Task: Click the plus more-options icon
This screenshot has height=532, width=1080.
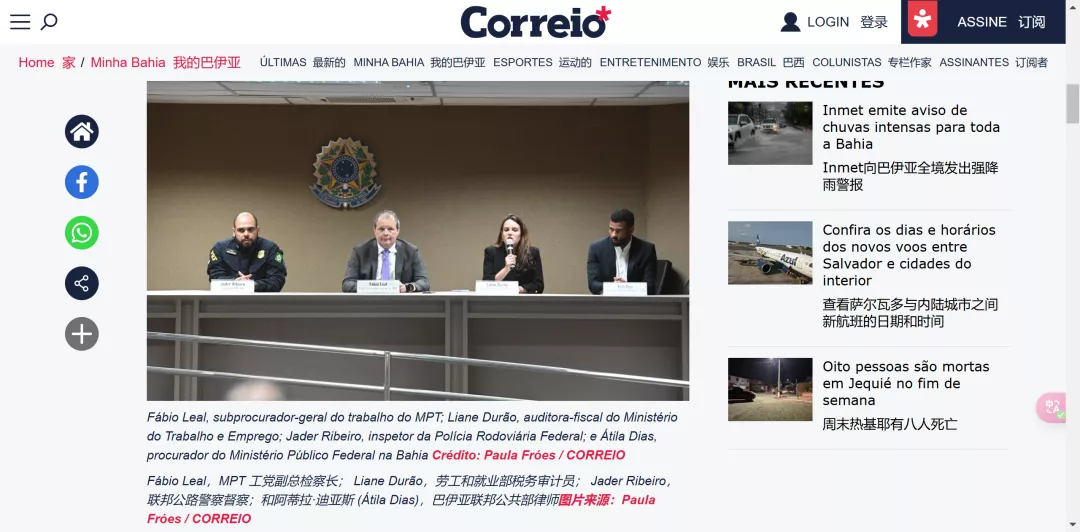Action: click(x=82, y=334)
